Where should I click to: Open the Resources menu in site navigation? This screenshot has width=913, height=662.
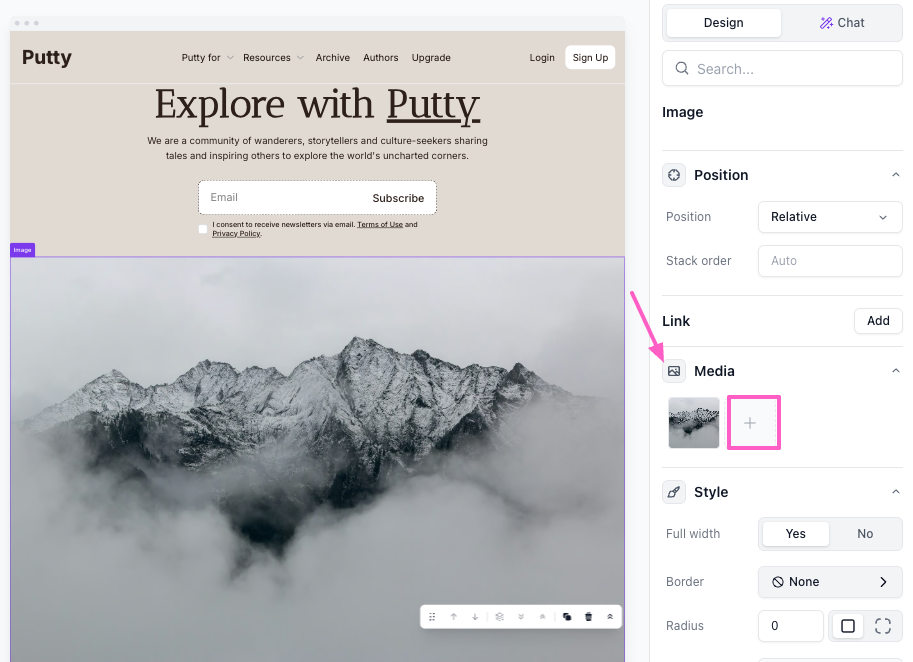click(x=273, y=58)
